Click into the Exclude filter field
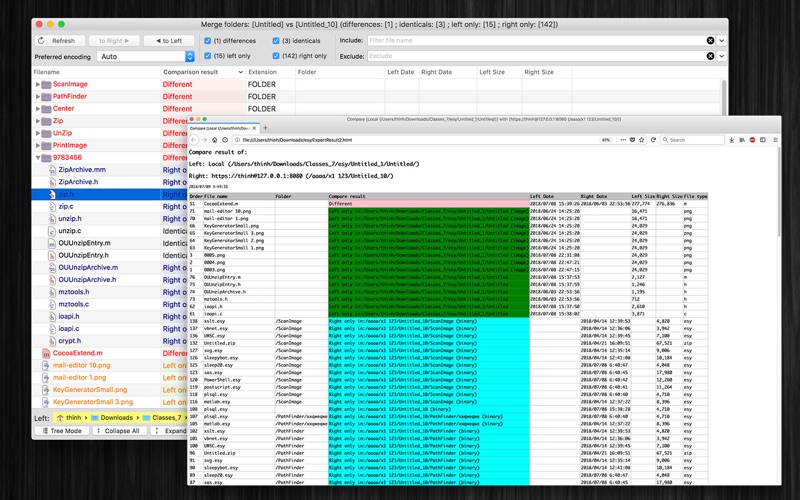This screenshot has height=500, width=800. pos(535,56)
